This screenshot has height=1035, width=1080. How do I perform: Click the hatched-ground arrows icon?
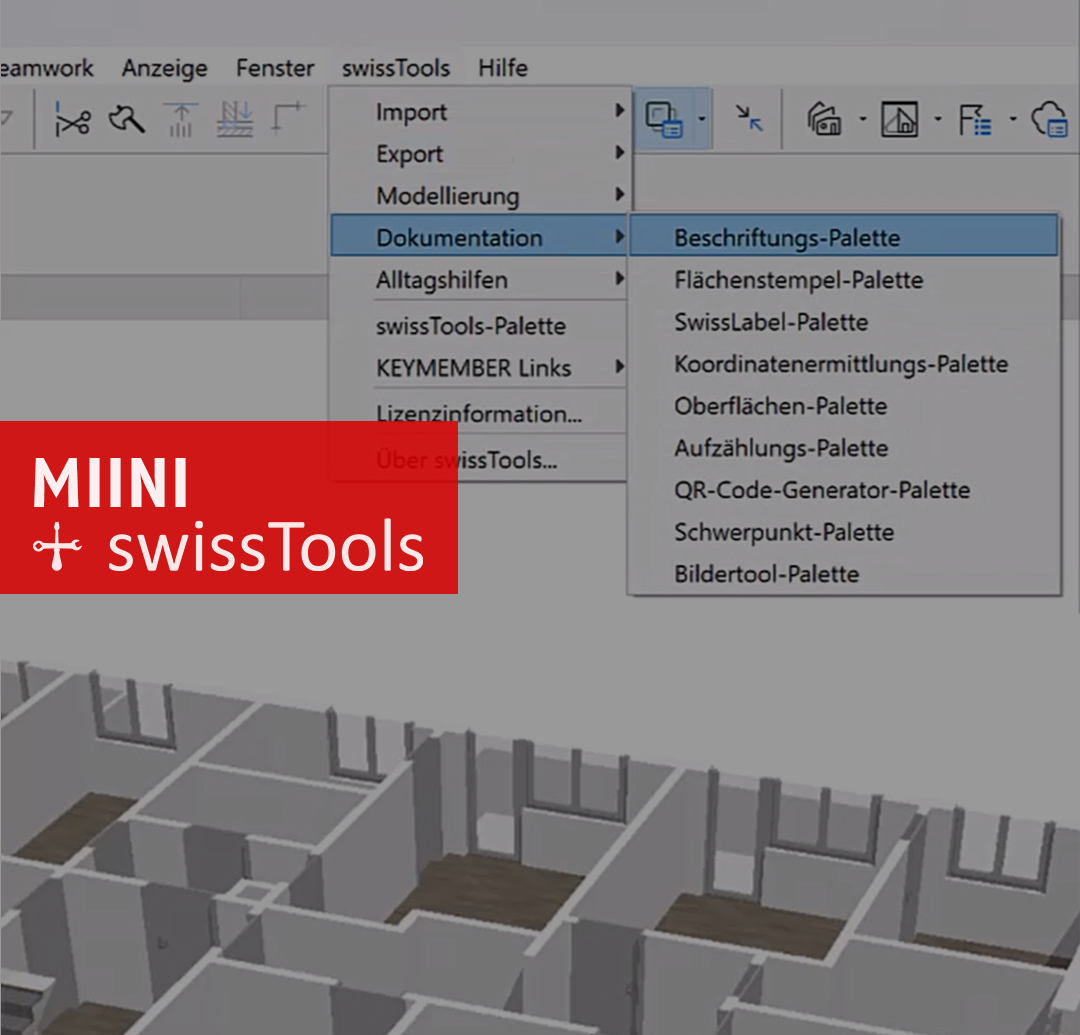(x=235, y=119)
